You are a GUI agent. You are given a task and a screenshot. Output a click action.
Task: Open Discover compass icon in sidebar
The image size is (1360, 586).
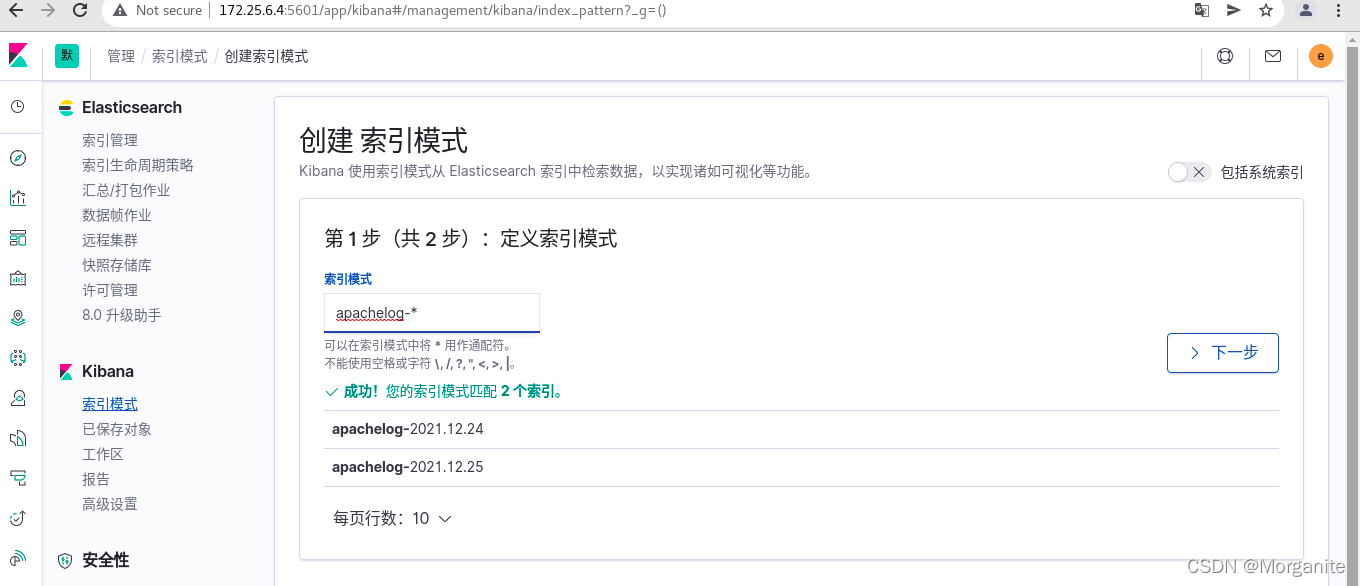tap(18, 158)
